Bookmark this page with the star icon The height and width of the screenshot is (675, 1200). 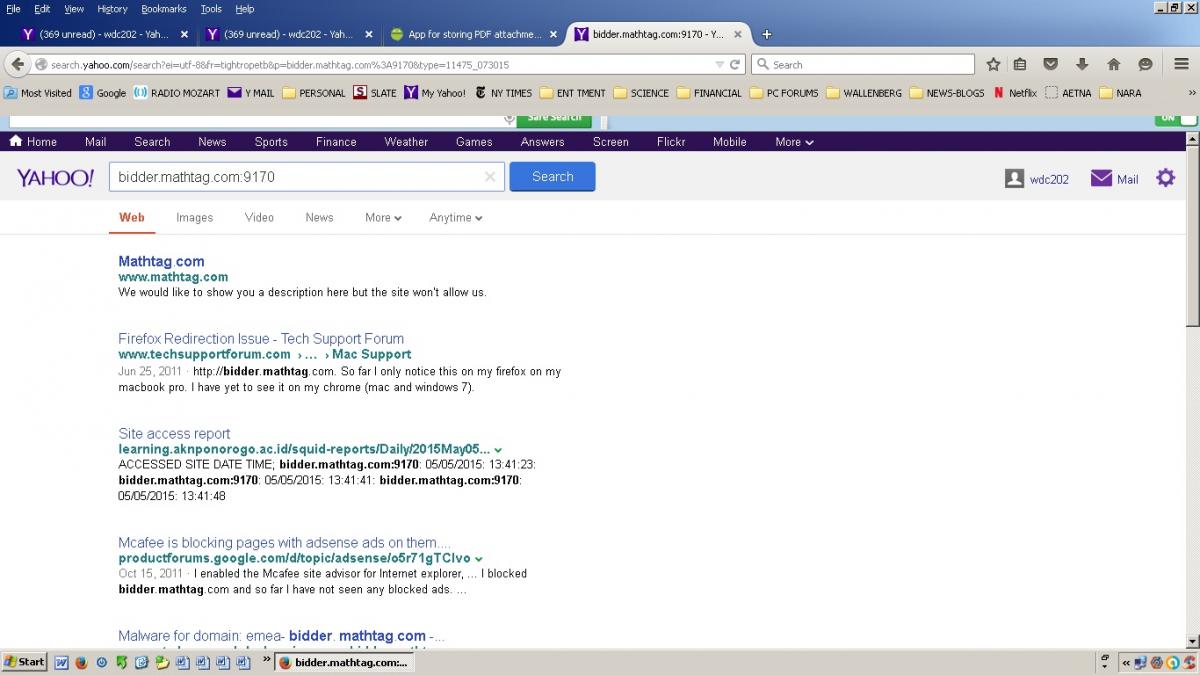[x=993, y=64]
